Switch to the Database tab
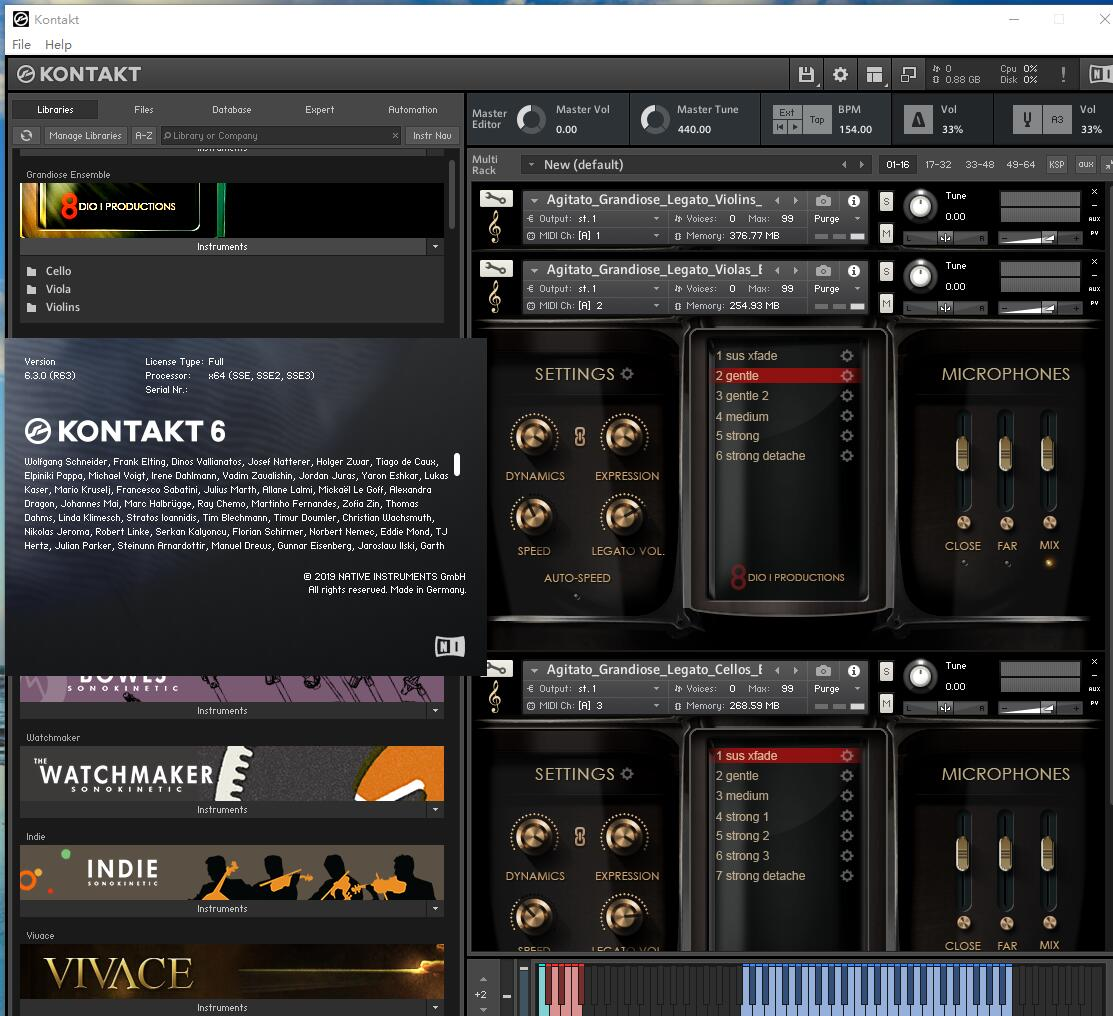Viewport: 1113px width, 1016px height. point(232,110)
